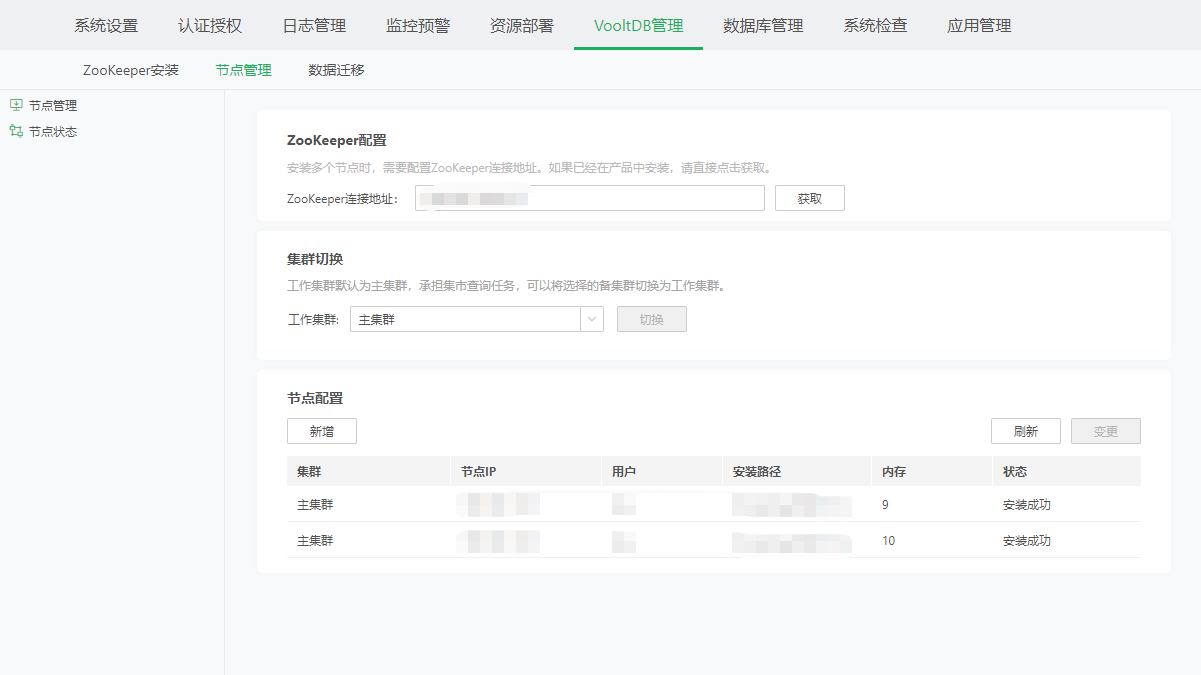1201x675 pixels.
Task: Open the 应用管理 tab
Action: [979, 26]
